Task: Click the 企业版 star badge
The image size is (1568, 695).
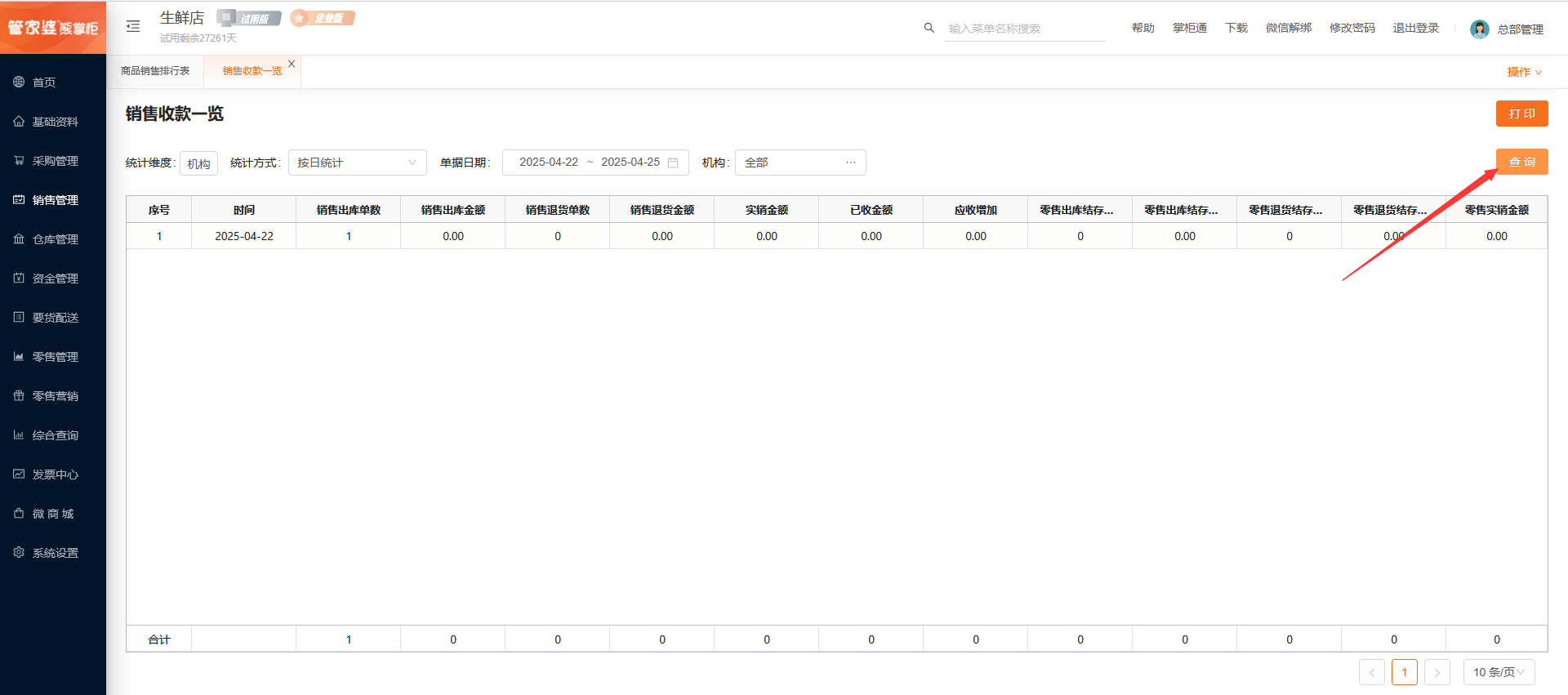Action: [x=323, y=18]
